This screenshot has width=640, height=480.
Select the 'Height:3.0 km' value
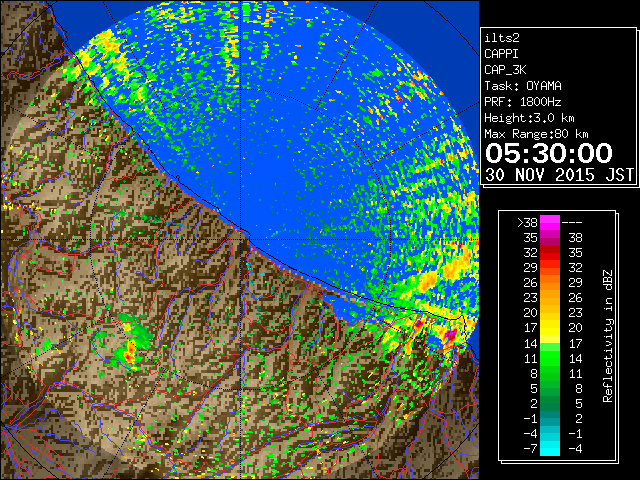coord(529,118)
